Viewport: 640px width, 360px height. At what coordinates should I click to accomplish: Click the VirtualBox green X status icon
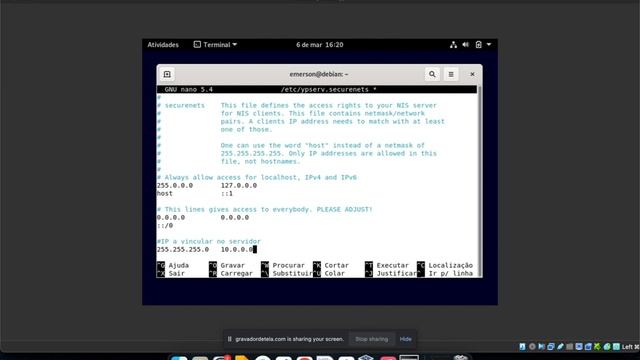[598, 347]
